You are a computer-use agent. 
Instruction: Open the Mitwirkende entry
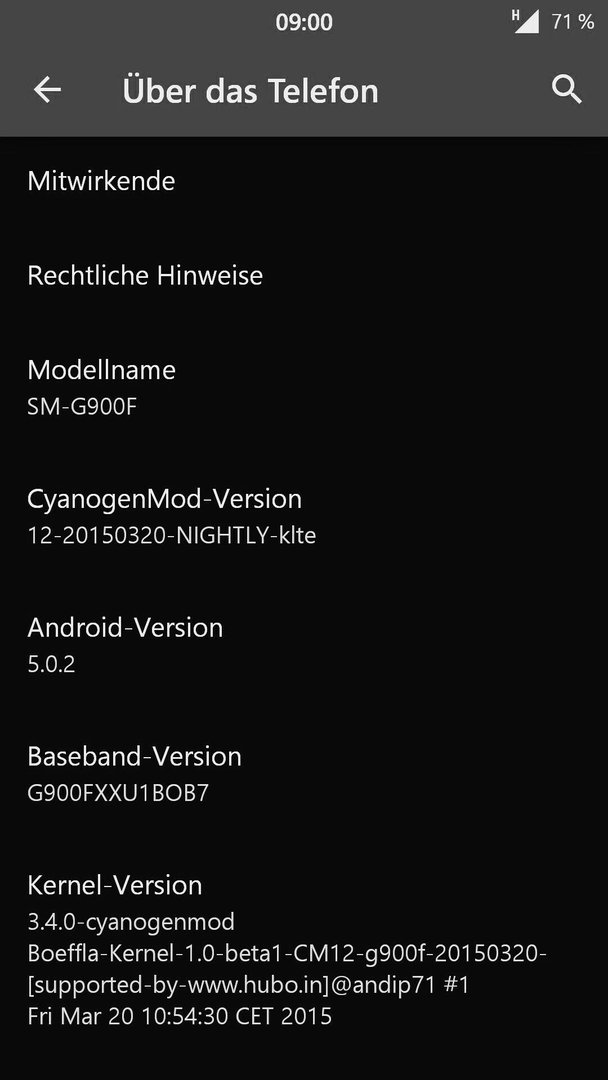pos(304,181)
